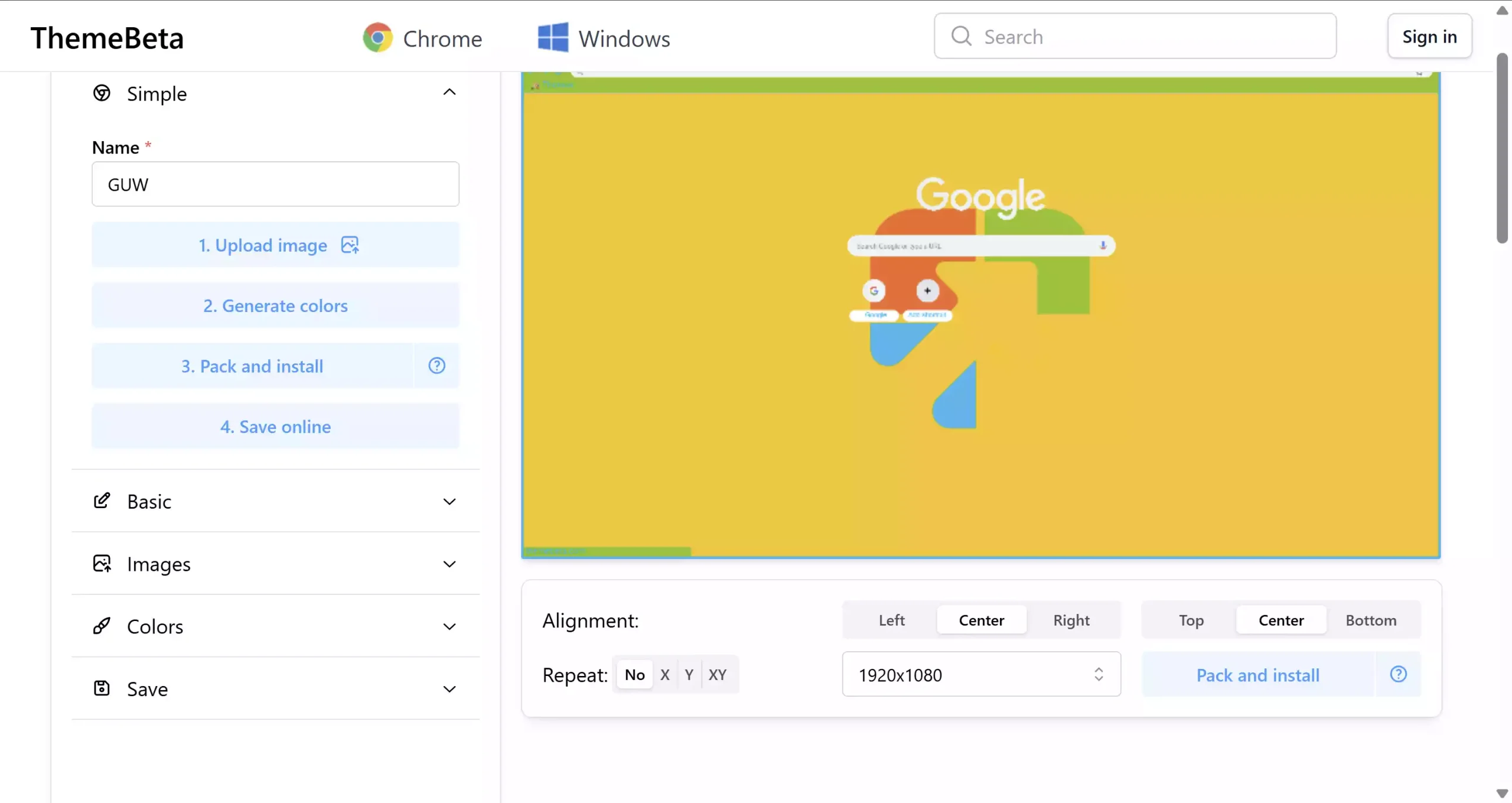Click the Simple section globe icon
Screen dimensions: 1512x803
[x=101, y=93]
